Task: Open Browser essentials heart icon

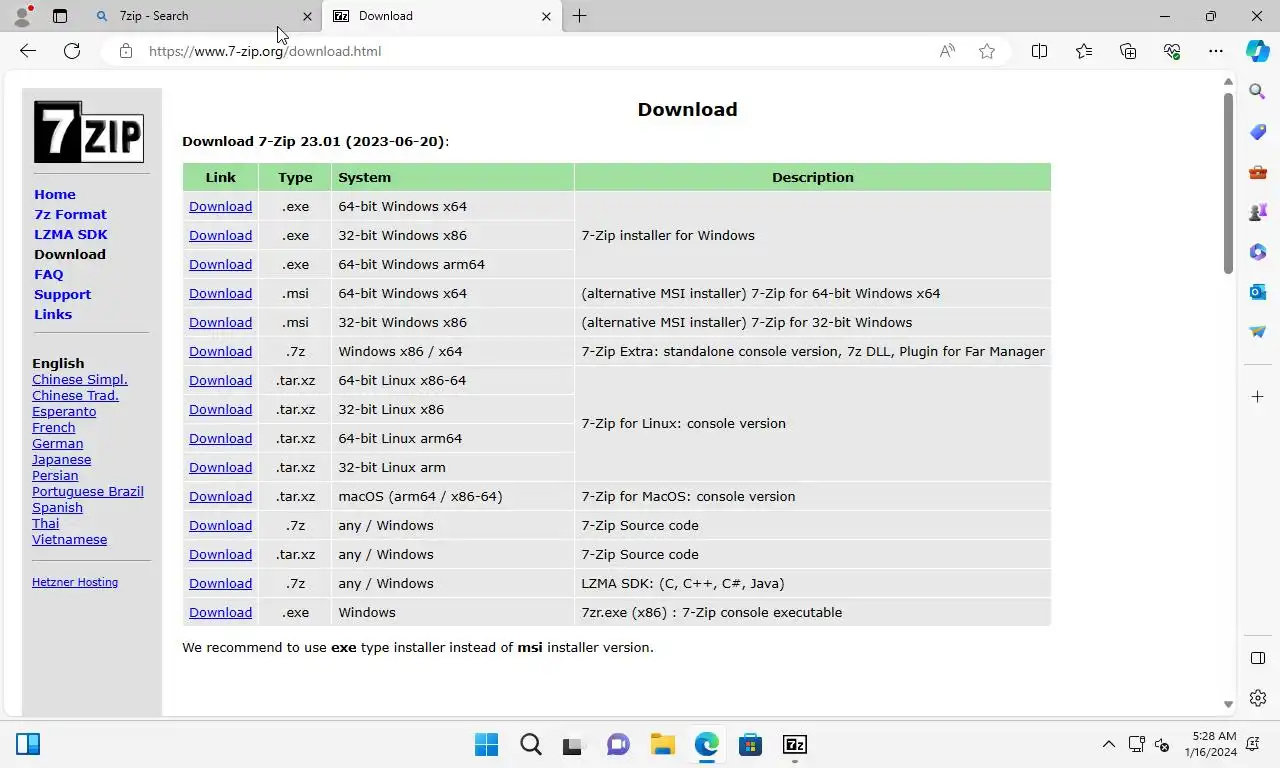Action: (1172, 51)
